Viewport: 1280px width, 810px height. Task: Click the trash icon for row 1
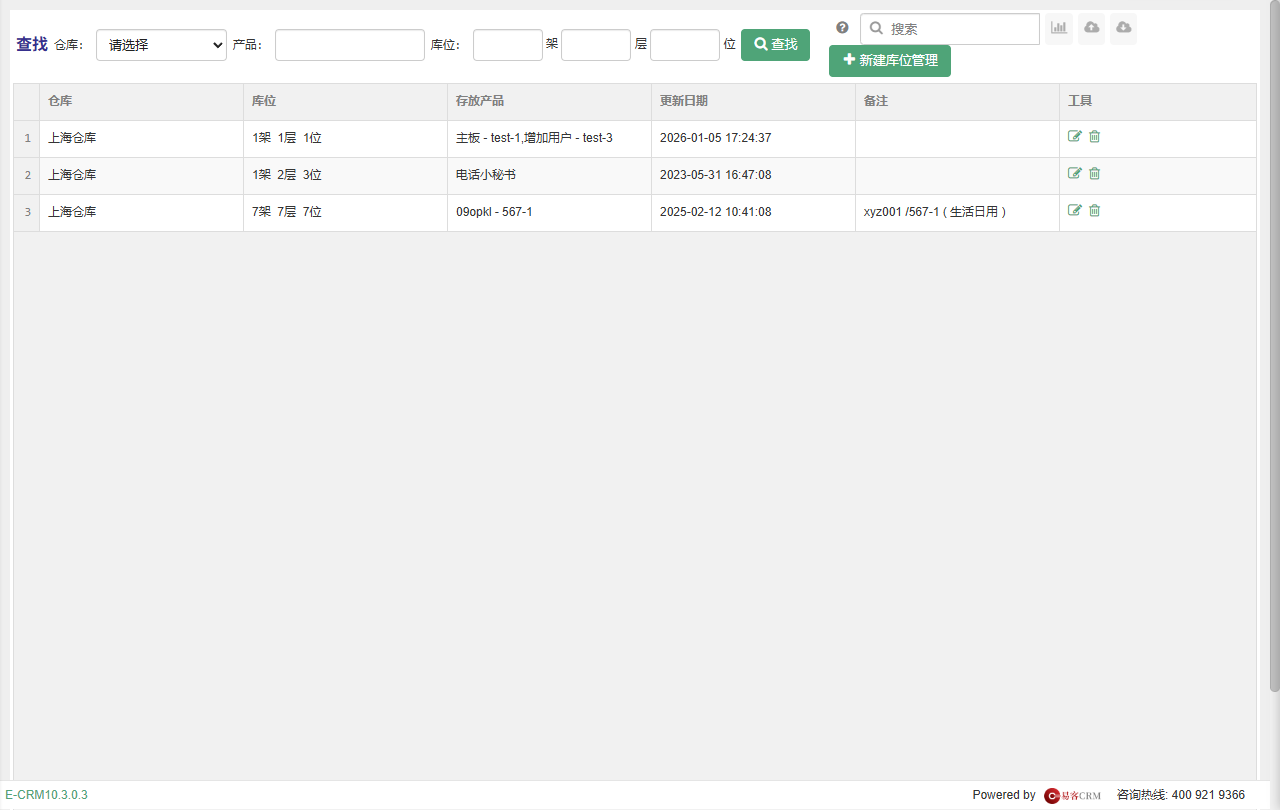coord(1094,137)
